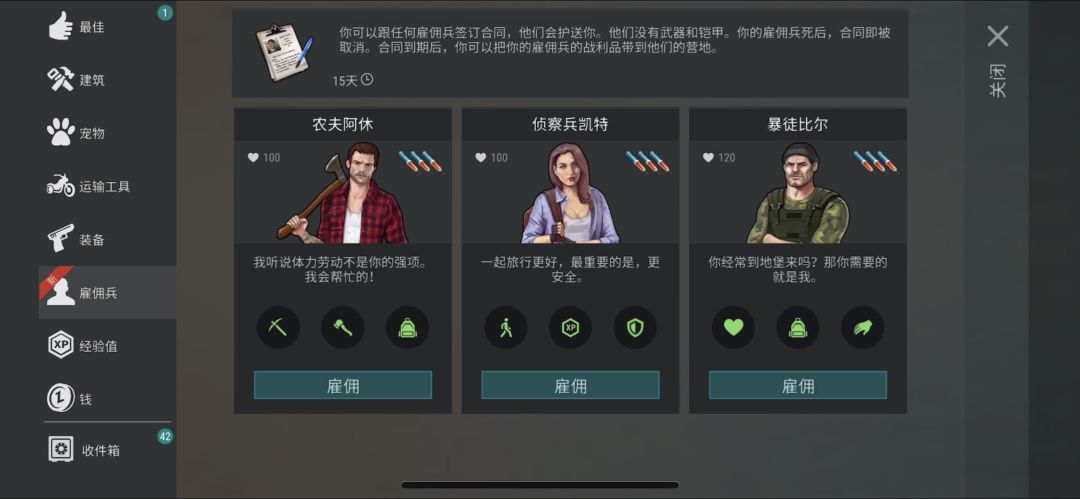Tap the XP skill icon for 侦察兵凯特
This screenshot has width=1080, height=499.
tap(570, 327)
